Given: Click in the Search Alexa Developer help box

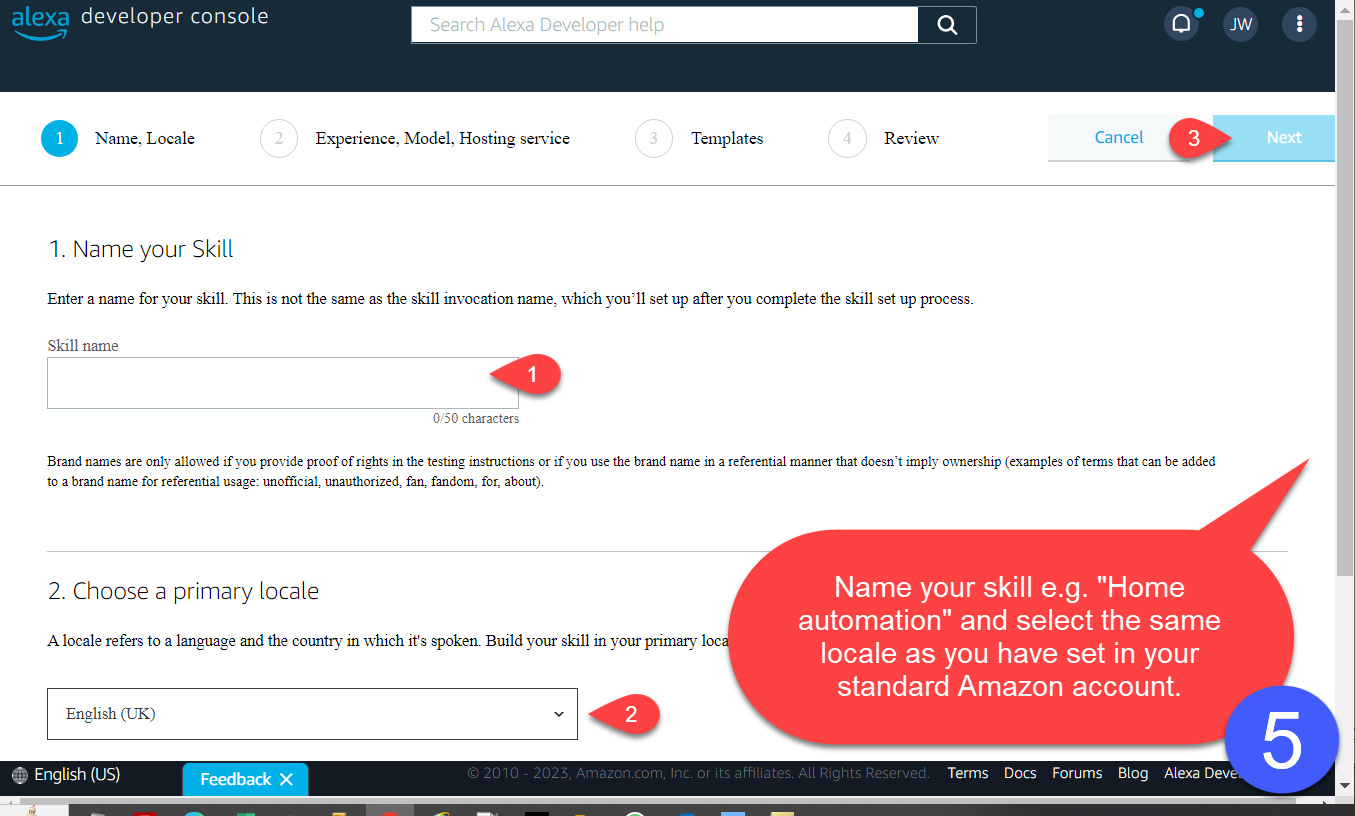Looking at the screenshot, I should [664, 25].
